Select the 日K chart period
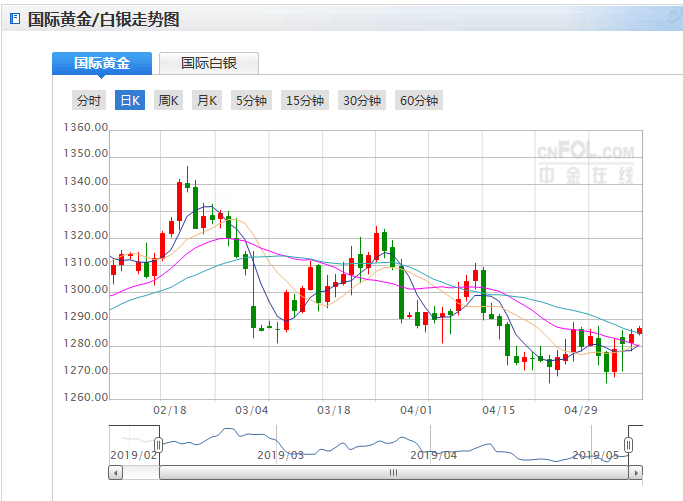683x501 pixels. point(130,101)
